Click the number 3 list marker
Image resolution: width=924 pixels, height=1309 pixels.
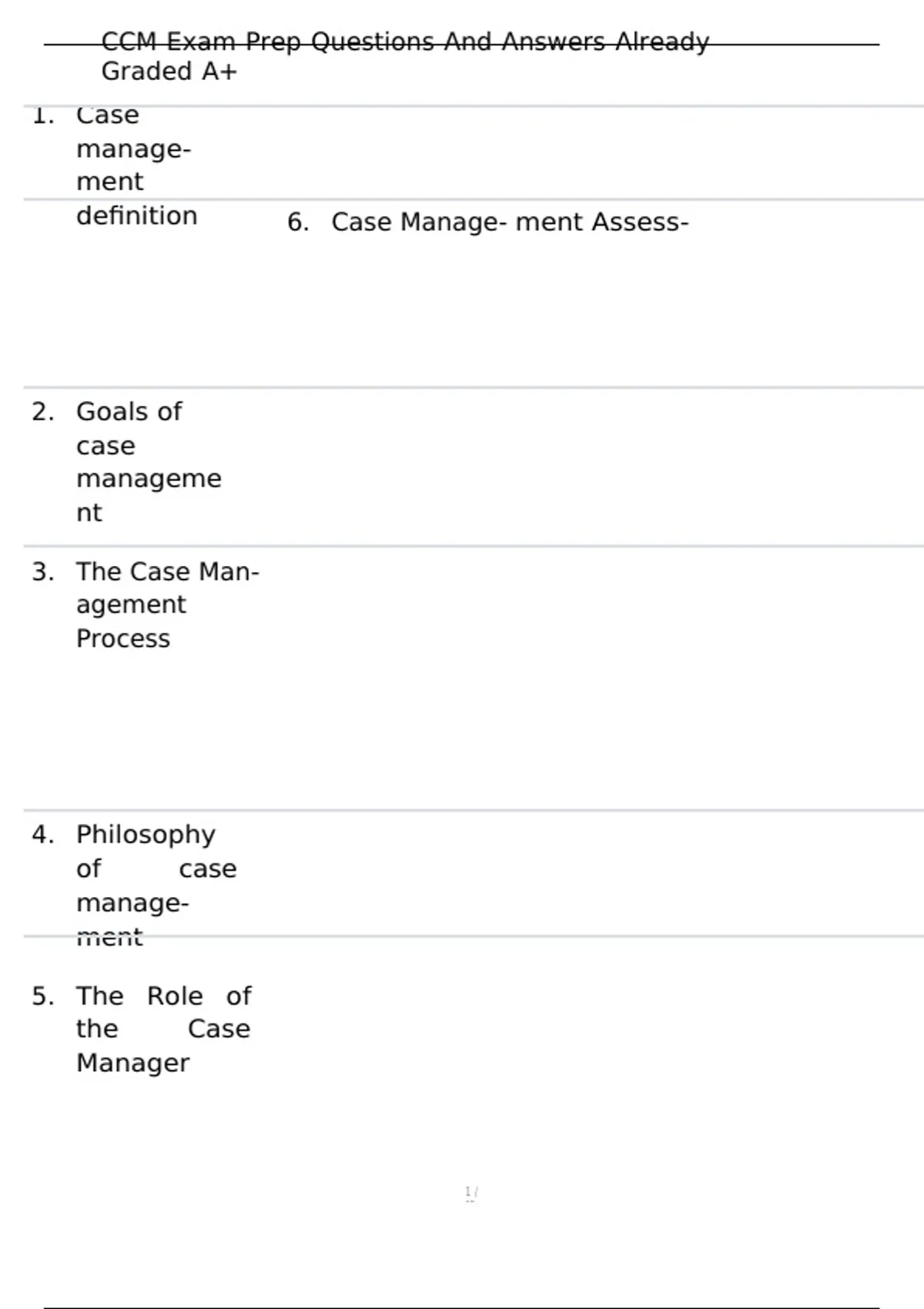click(43, 572)
